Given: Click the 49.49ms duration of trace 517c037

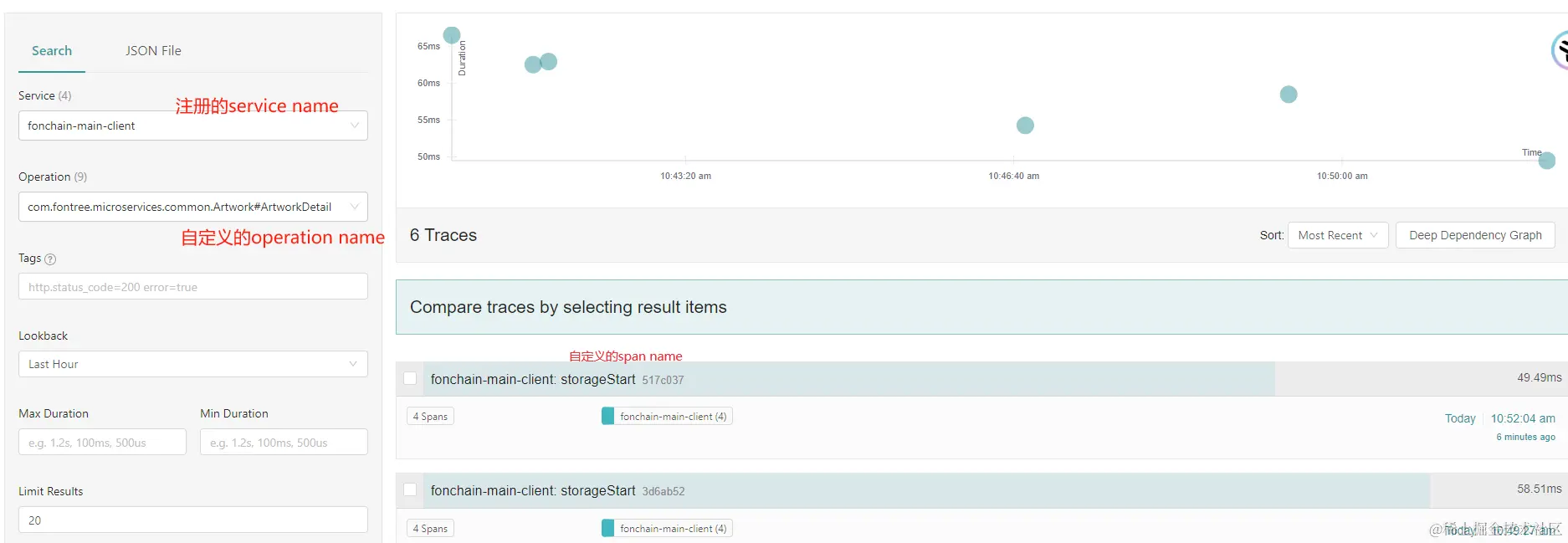Looking at the screenshot, I should [x=1539, y=378].
